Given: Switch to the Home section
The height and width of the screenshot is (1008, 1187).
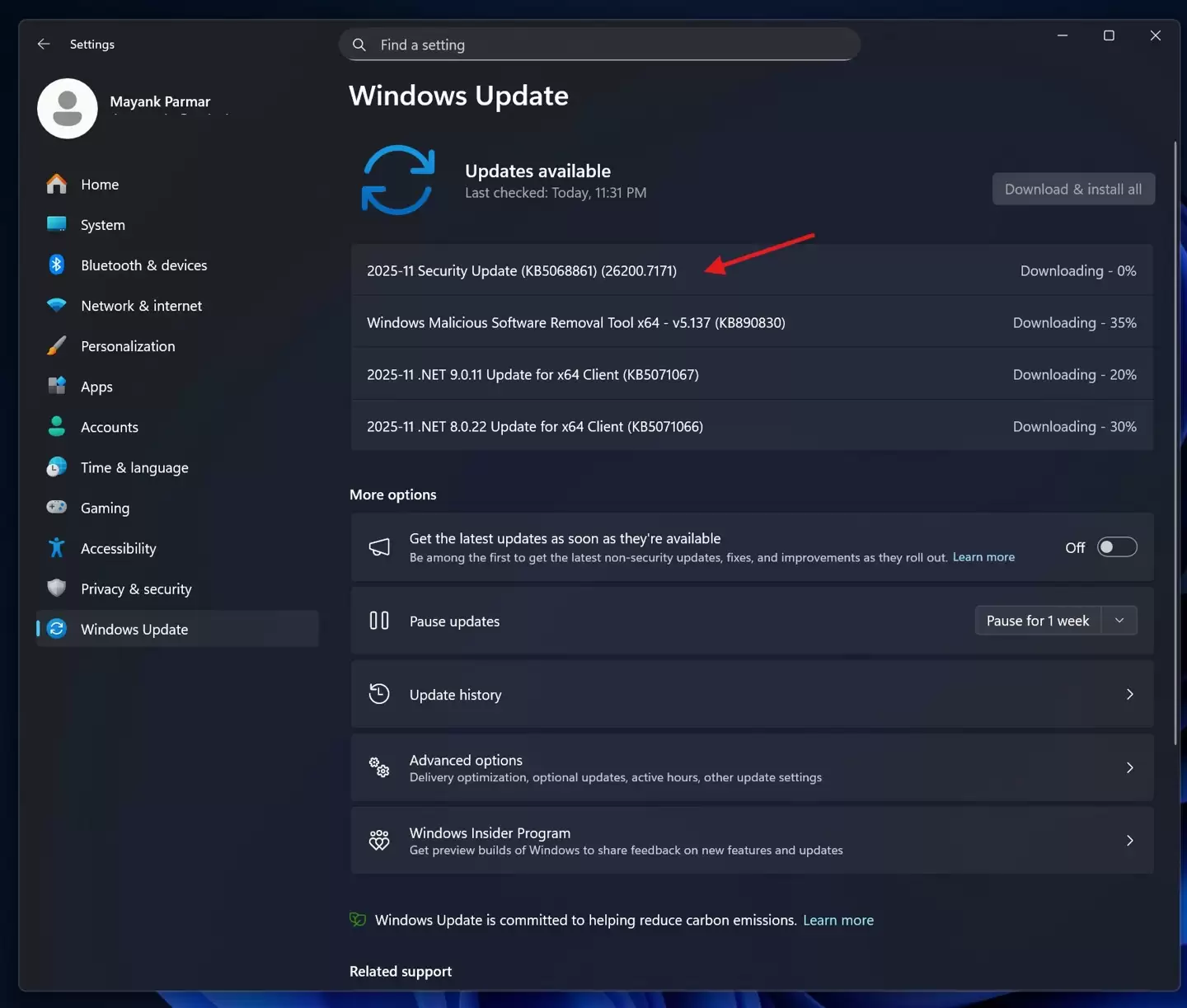Looking at the screenshot, I should pos(100,184).
